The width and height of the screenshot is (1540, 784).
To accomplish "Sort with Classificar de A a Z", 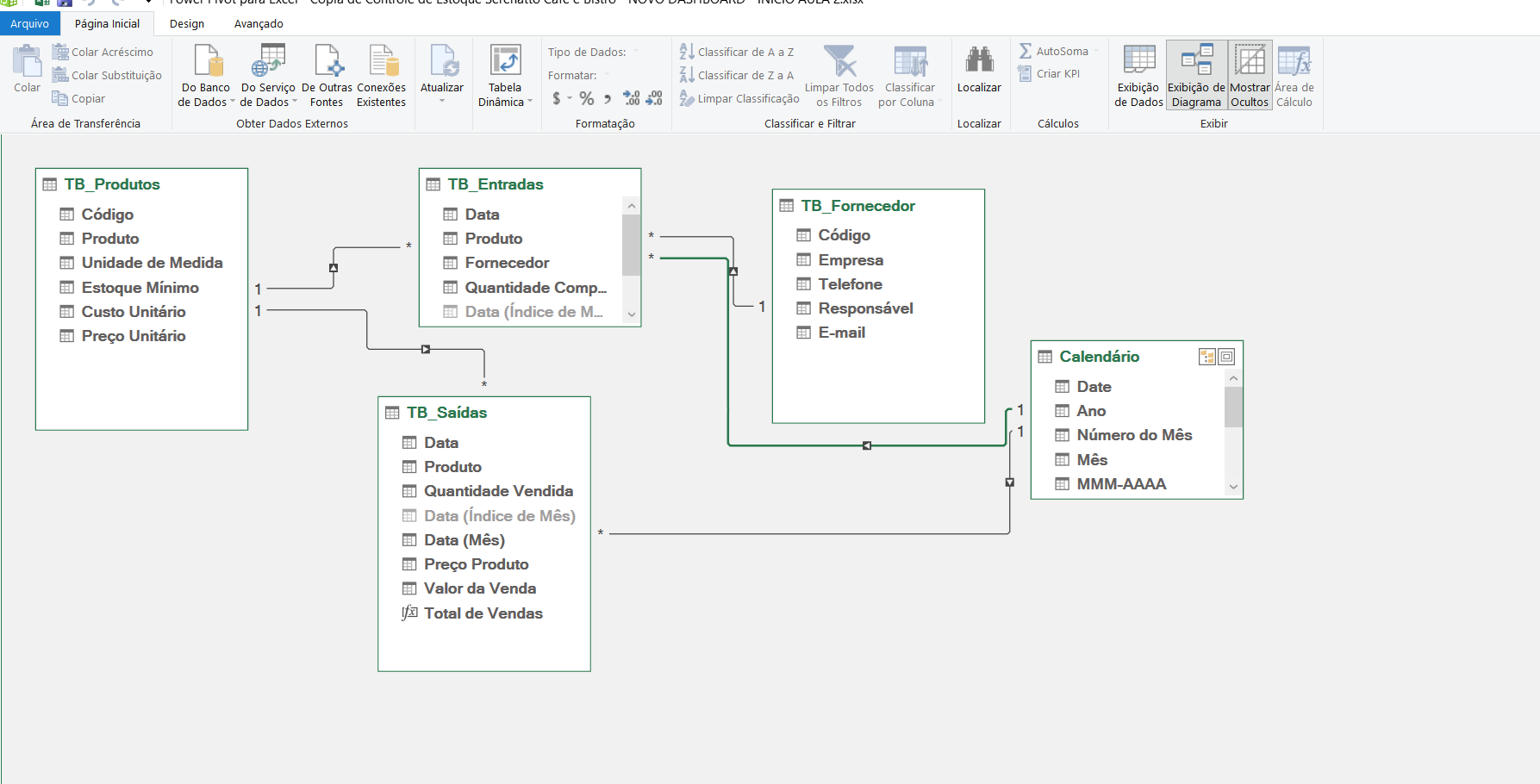I will tap(737, 52).
